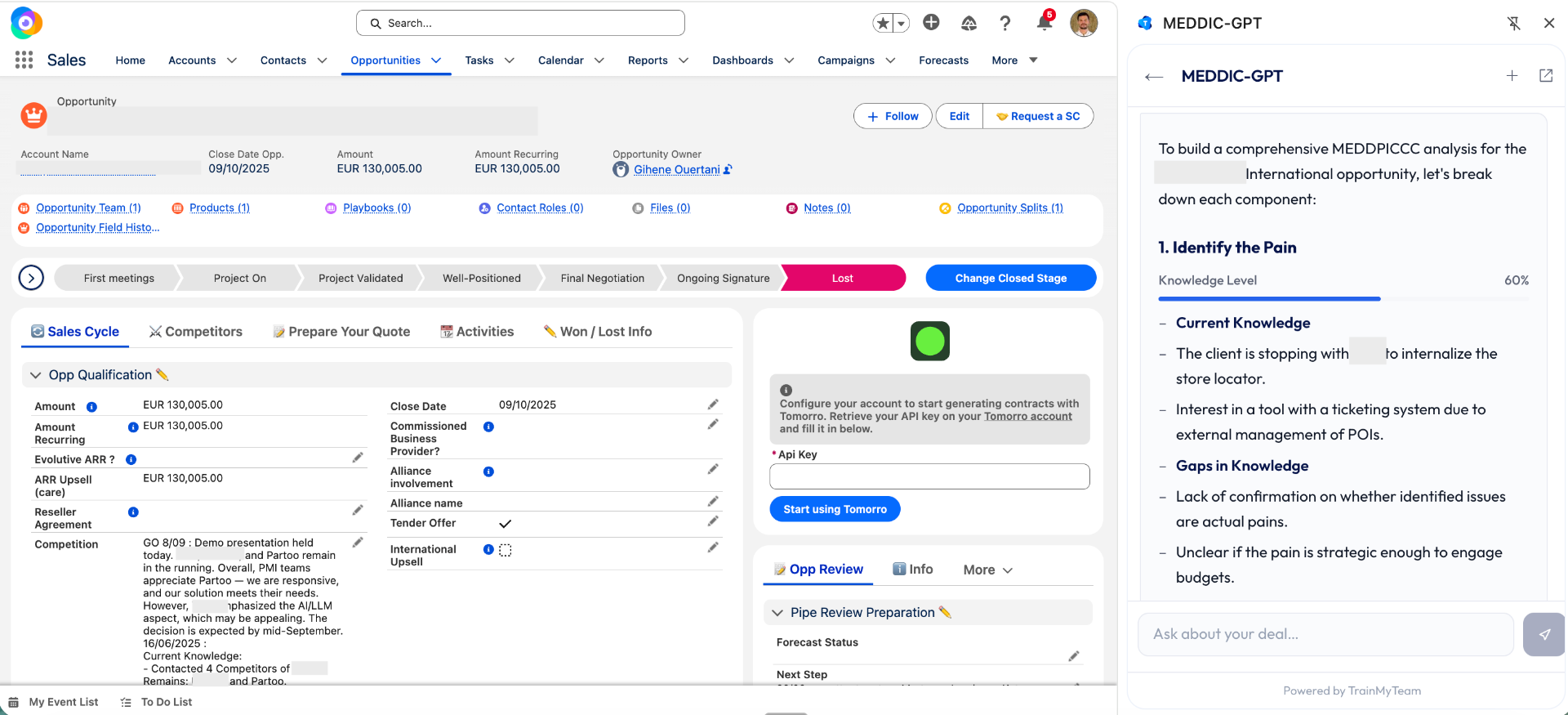The height and width of the screenshot is (715, 1568).
Task: Open the Forecasts nav item
Action: [943, 60]
